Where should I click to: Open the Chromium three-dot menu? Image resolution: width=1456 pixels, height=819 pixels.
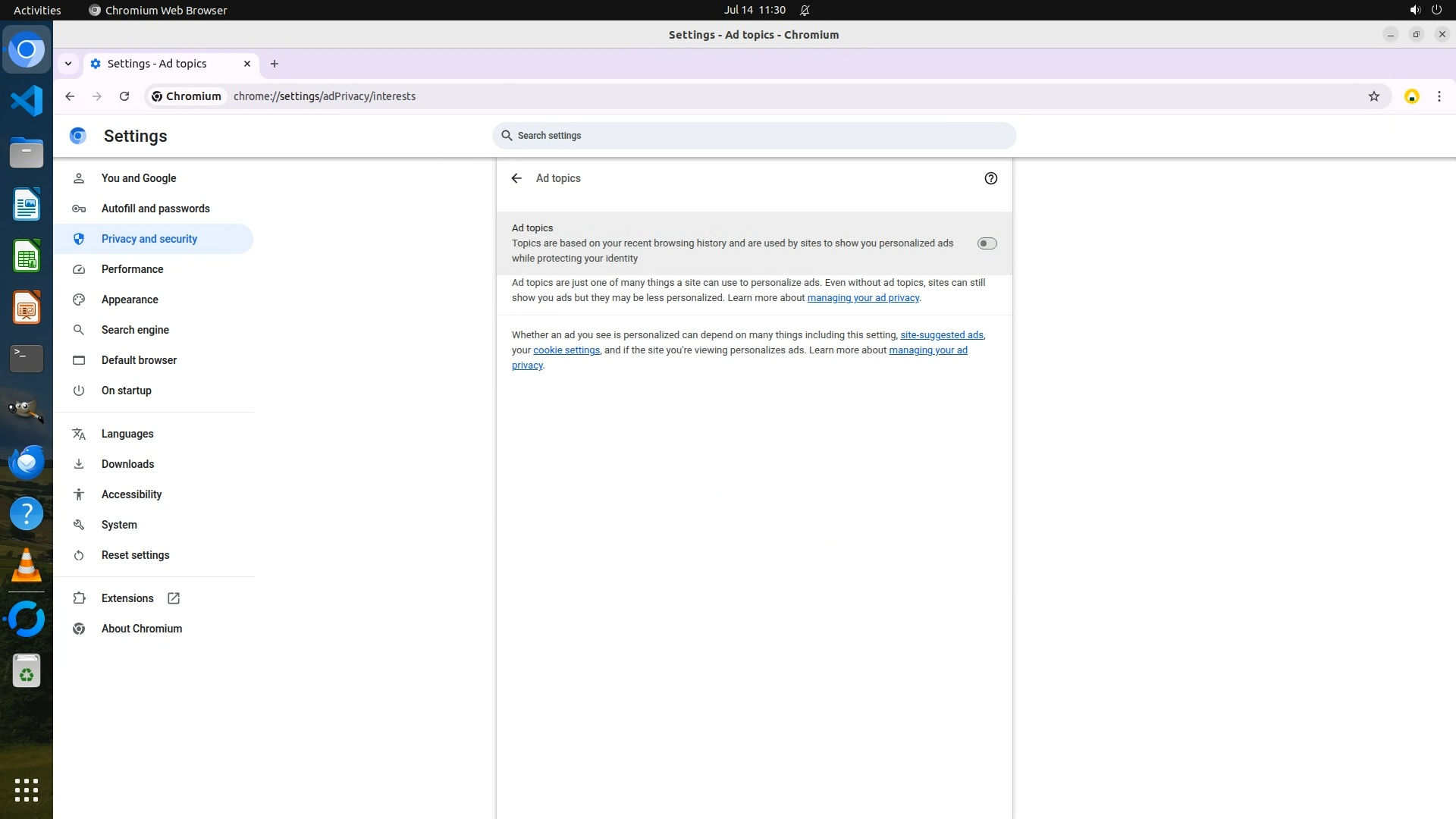[1439, 96]
